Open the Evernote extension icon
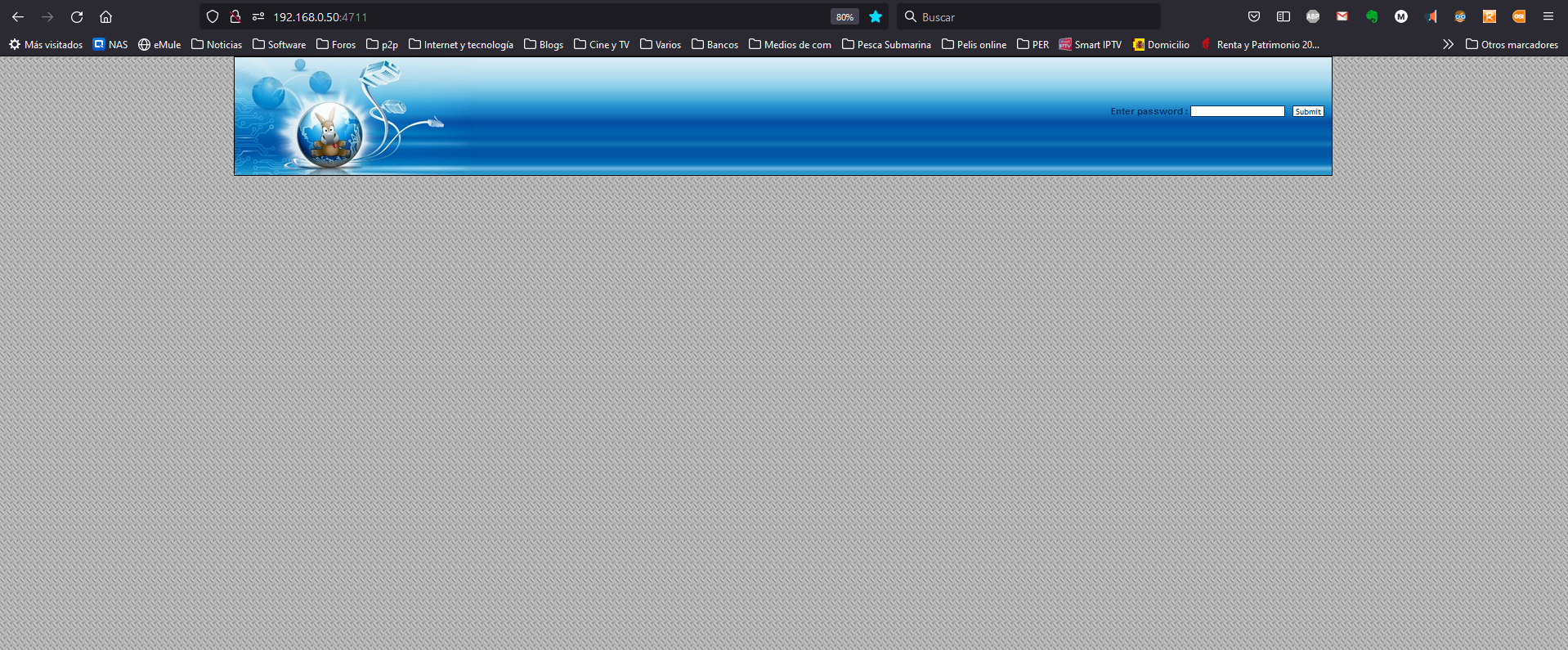The width and height of the screenshot is (1568, 650). click(x=1372, y=16)
